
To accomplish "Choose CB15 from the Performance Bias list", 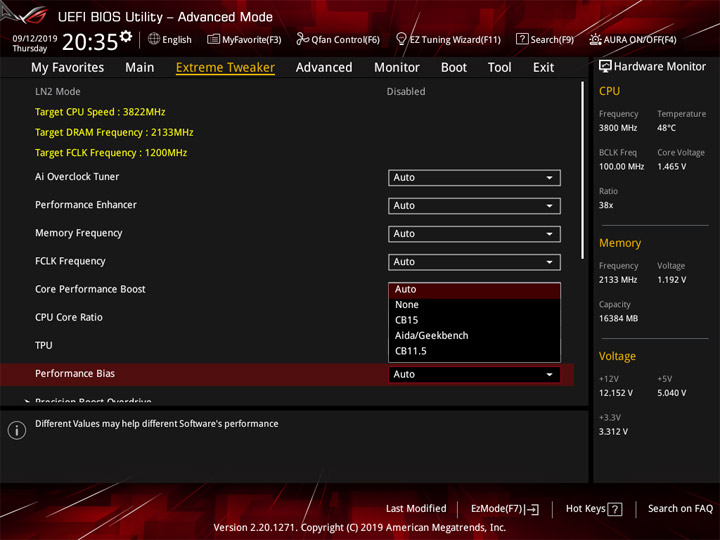I will coord(474,320).
